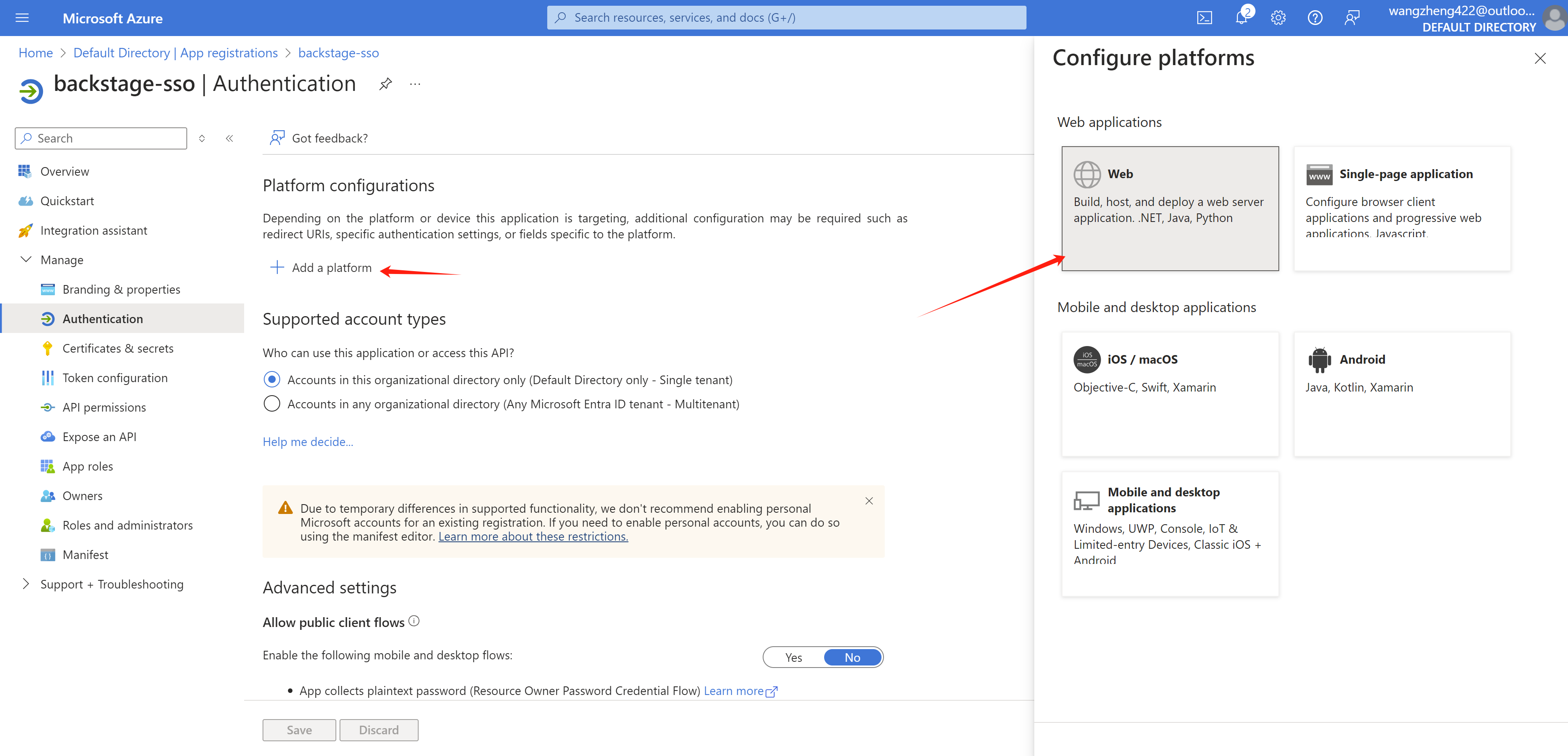1568x756 pixels.
Task: Open the Help me decide link
Action: click(307, 442)
